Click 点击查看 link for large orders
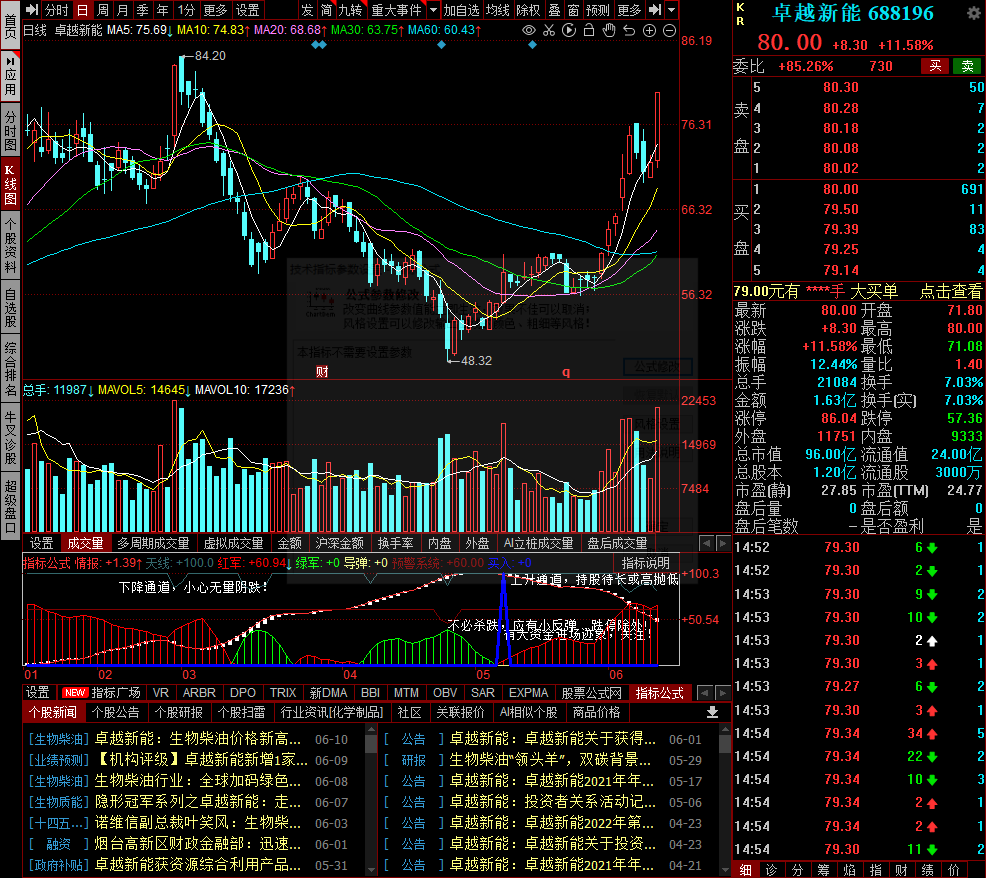986x878 pixels. tap(951, 291)
